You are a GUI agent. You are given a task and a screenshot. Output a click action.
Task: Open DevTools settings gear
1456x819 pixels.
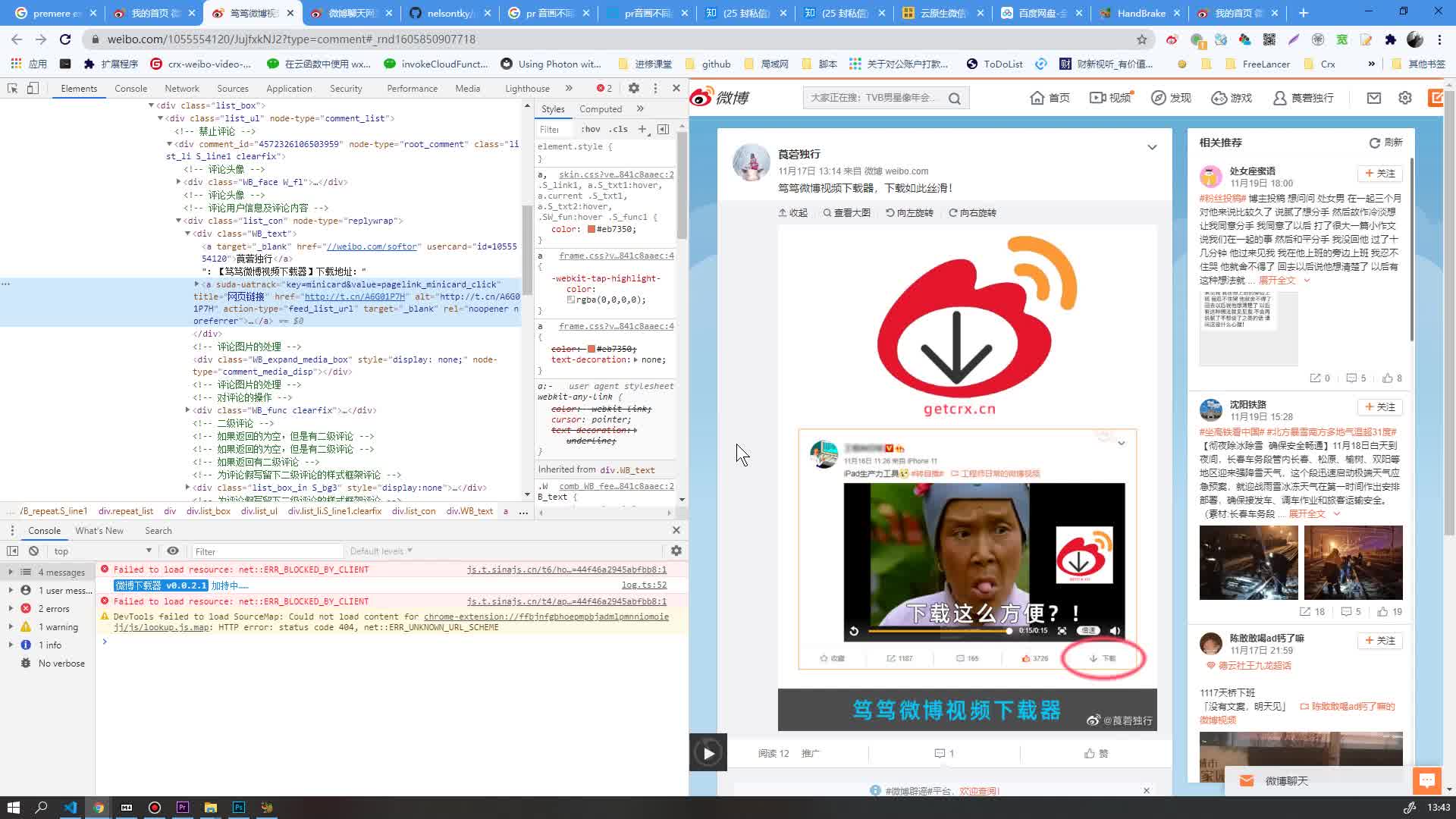click(634, 88)
